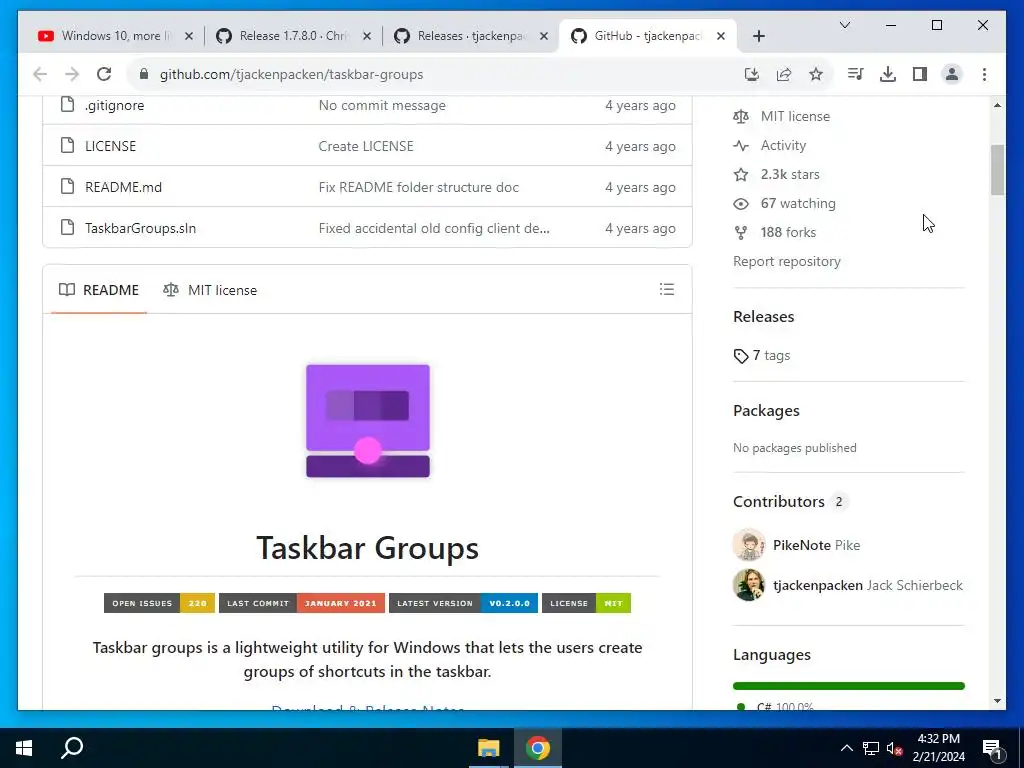Click the browser forward arrow
Image resolution: width=1024 pixels, height=768 pixels.
[x=72, y=74]
